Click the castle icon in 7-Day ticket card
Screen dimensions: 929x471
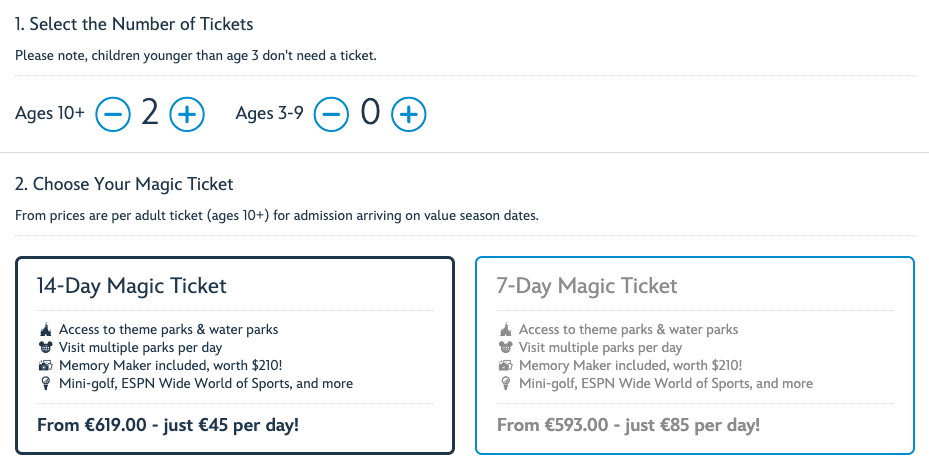(504, 330)
